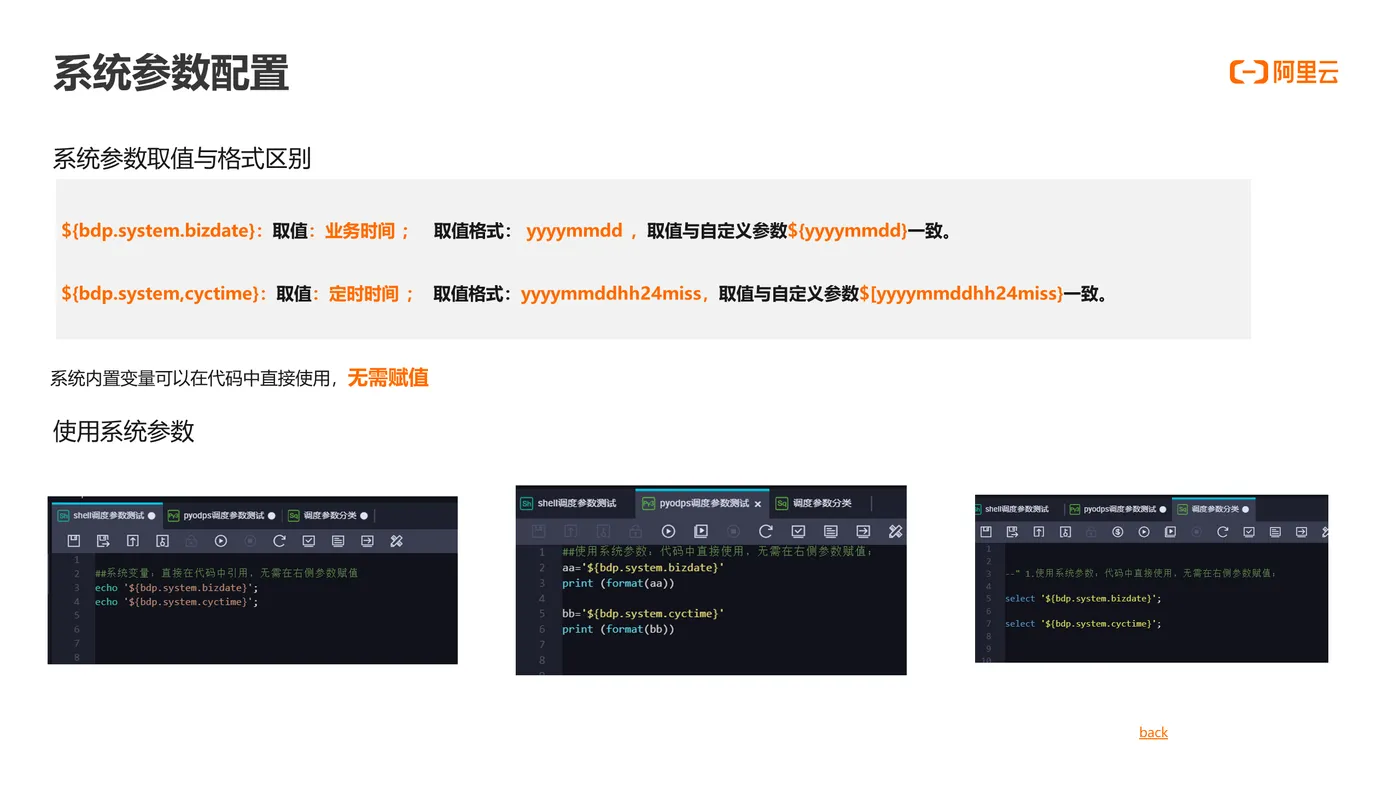Click the smoke-test checkmark icon in the shell editor
This screenshot has height=788, width=1400.
coord(309,541)
